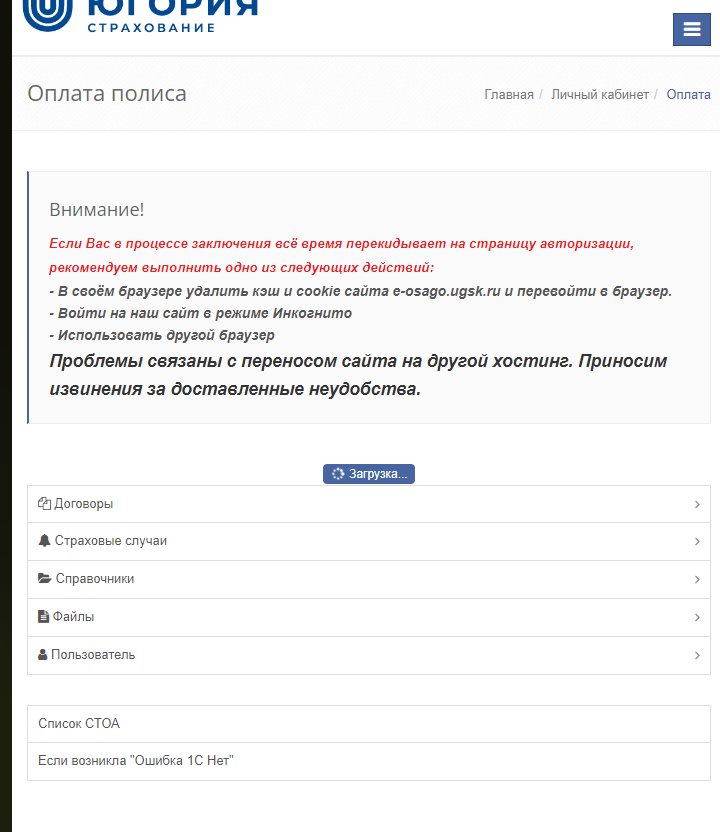Expand Пользователь using its right chevron

(696, 656)
